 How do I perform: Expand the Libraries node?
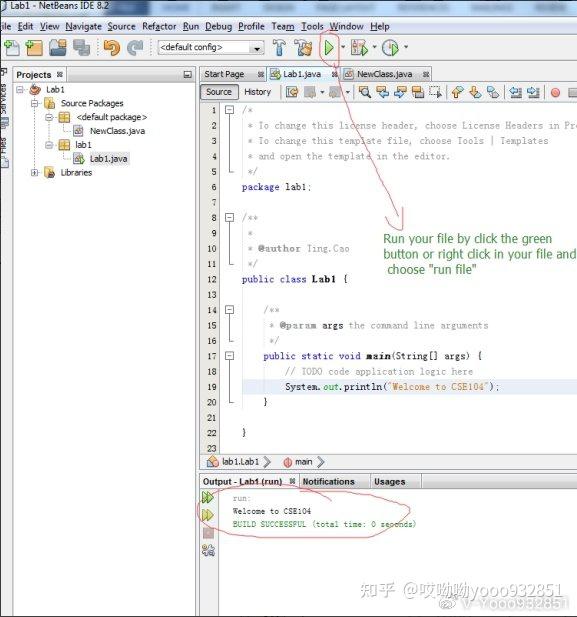click(35, 173)
